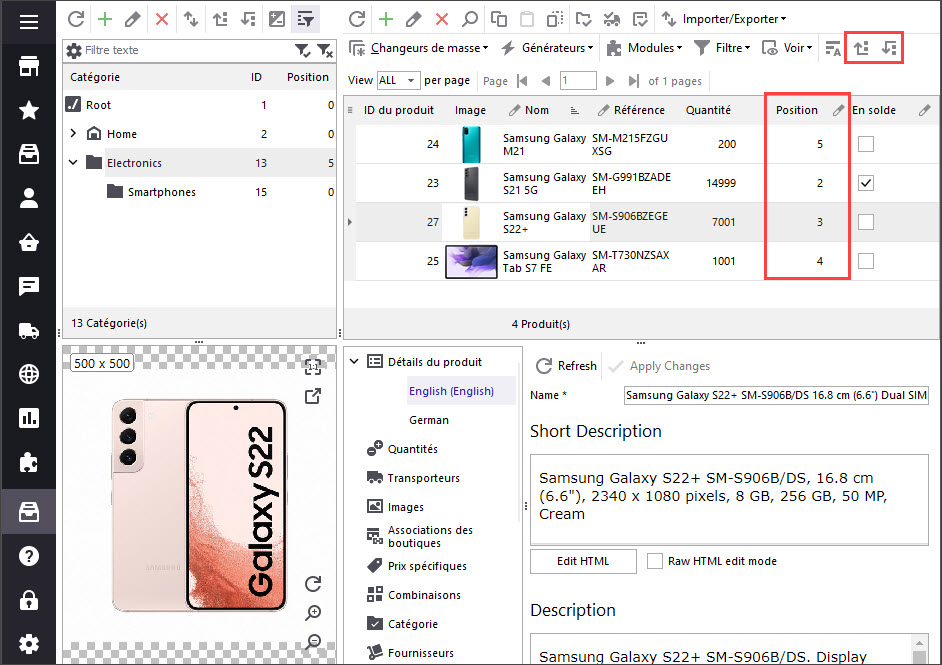
Task: Open customers person icon in sidebar
Action: (x=28, y=198)
